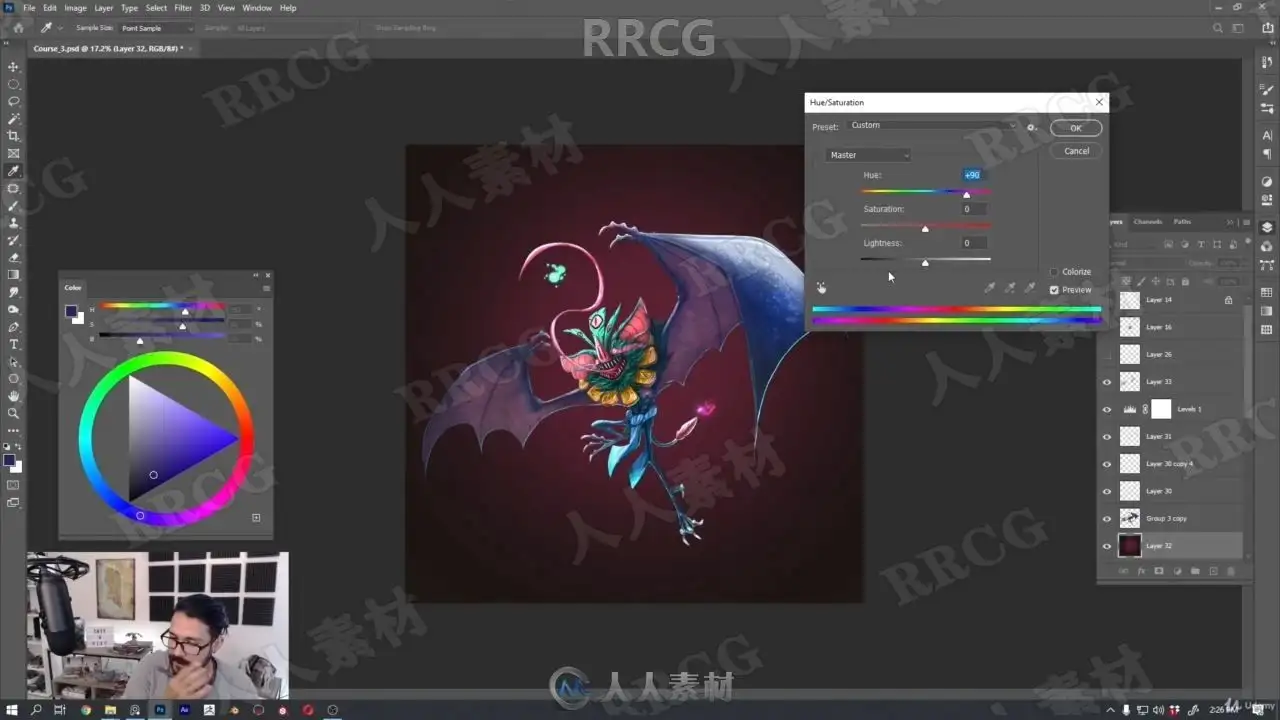Screen dimensions: 1280x720
Task: Click the lock icon on Layer 14
Action: (1228, 300)
